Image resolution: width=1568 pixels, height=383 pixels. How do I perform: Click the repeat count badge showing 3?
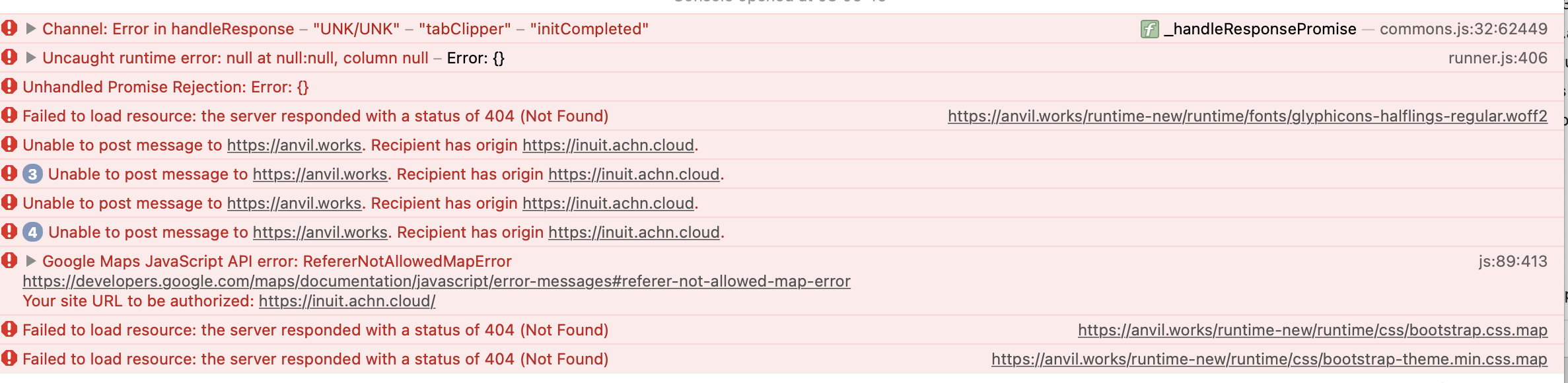click(x=32, y=174)
